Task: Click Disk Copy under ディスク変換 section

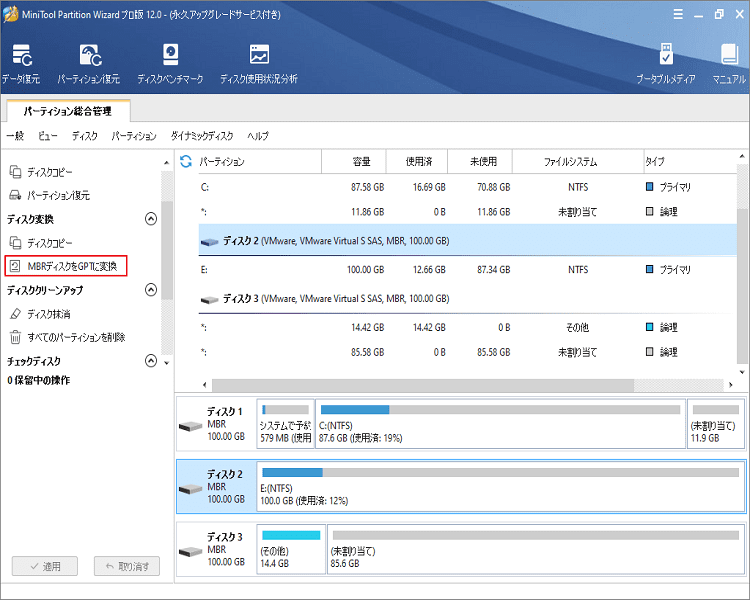Action: pos(41,243)
